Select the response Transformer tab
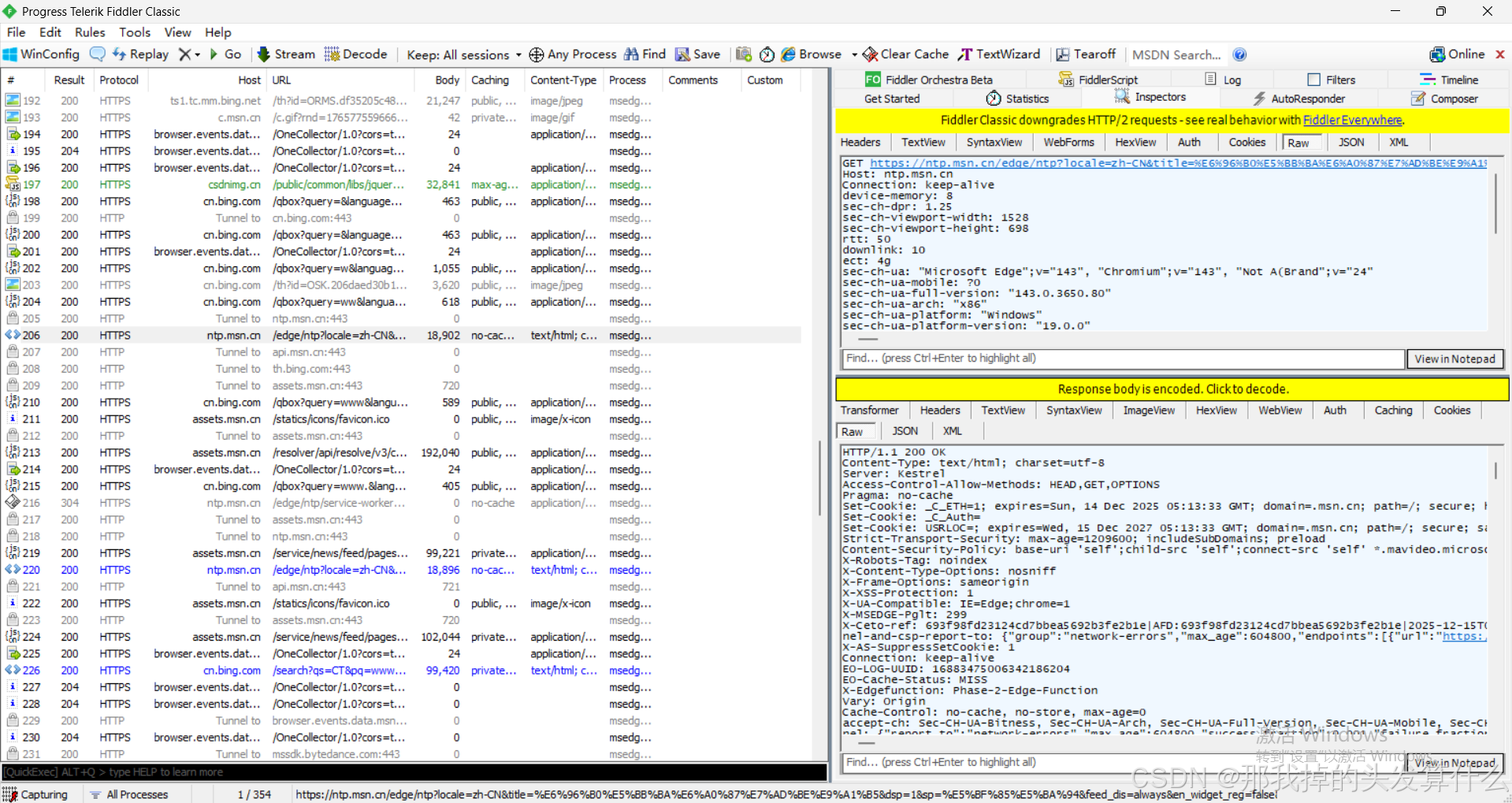This screenshot has height=803, width=1512. tap(869, 411)
